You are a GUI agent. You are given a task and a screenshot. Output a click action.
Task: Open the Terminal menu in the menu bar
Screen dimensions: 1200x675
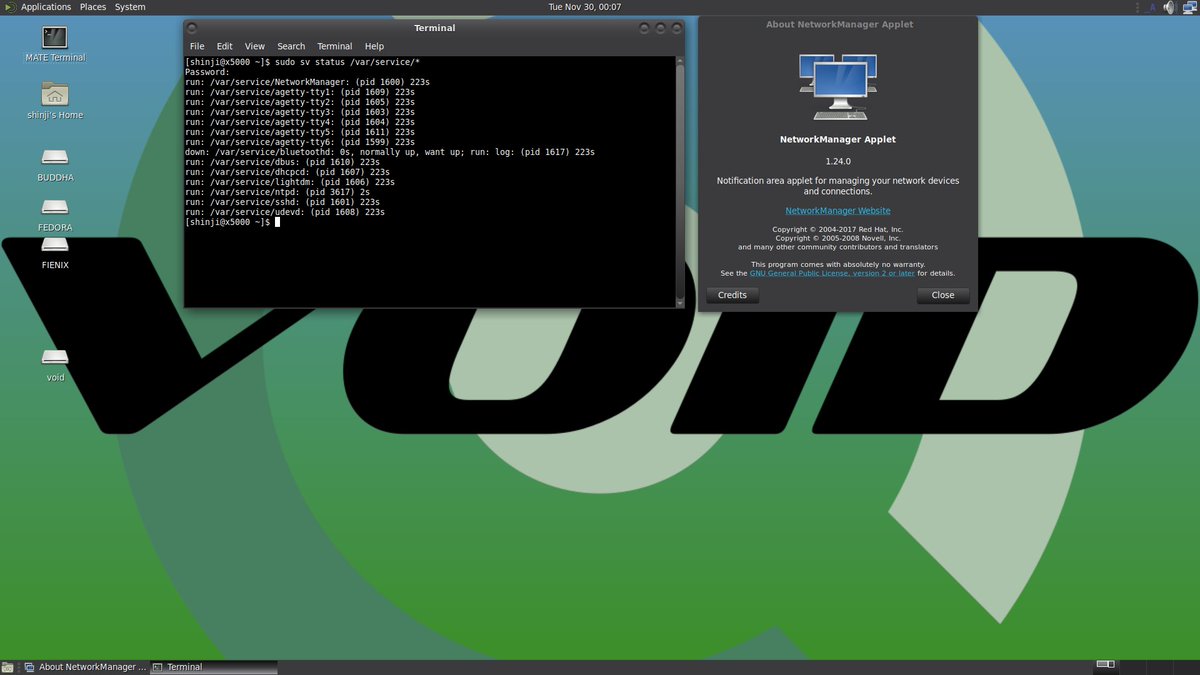coord(335,46)
